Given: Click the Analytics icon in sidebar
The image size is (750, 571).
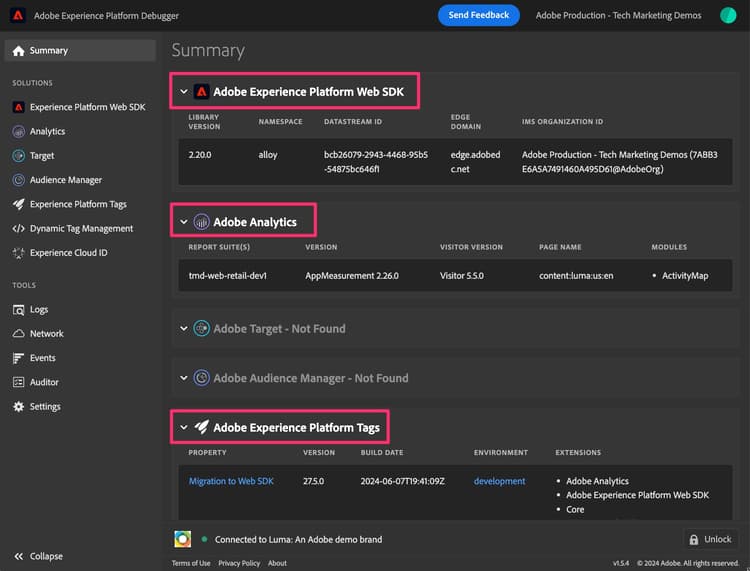Looking at the screenshot, I should [19, 131].
